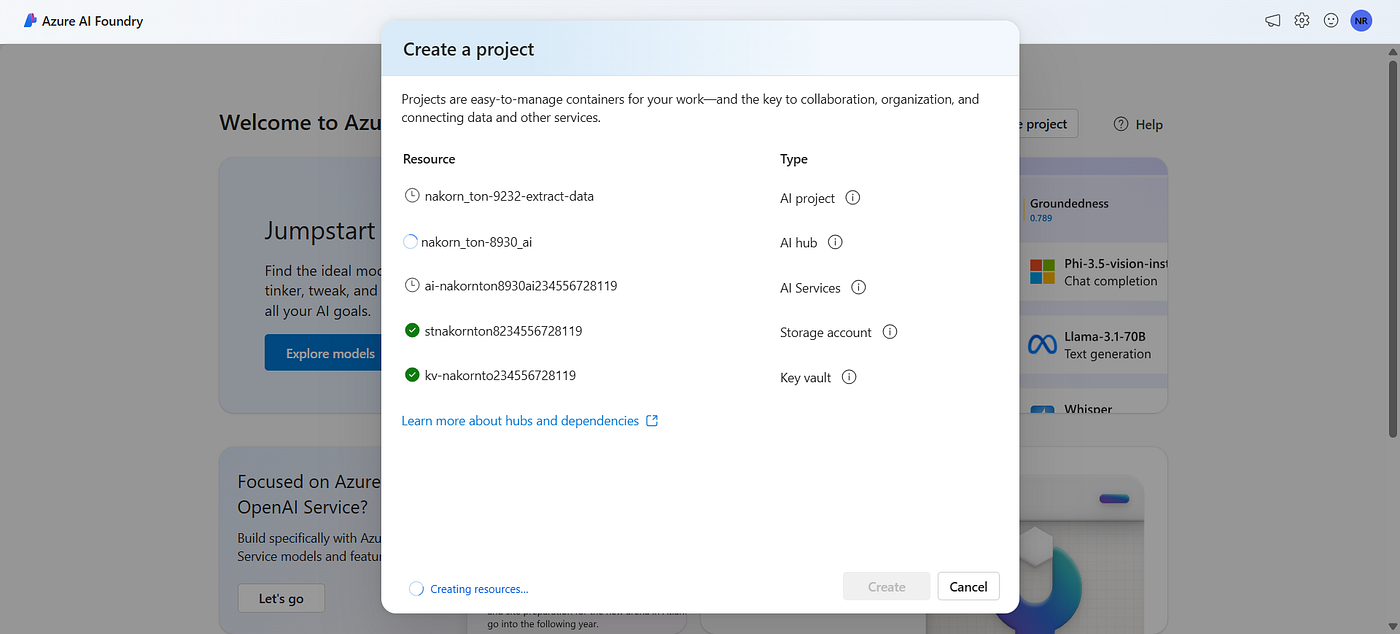Click Explore models button behind the dialog
Screen dimensions: 1400x634
[x=323, y=353]
